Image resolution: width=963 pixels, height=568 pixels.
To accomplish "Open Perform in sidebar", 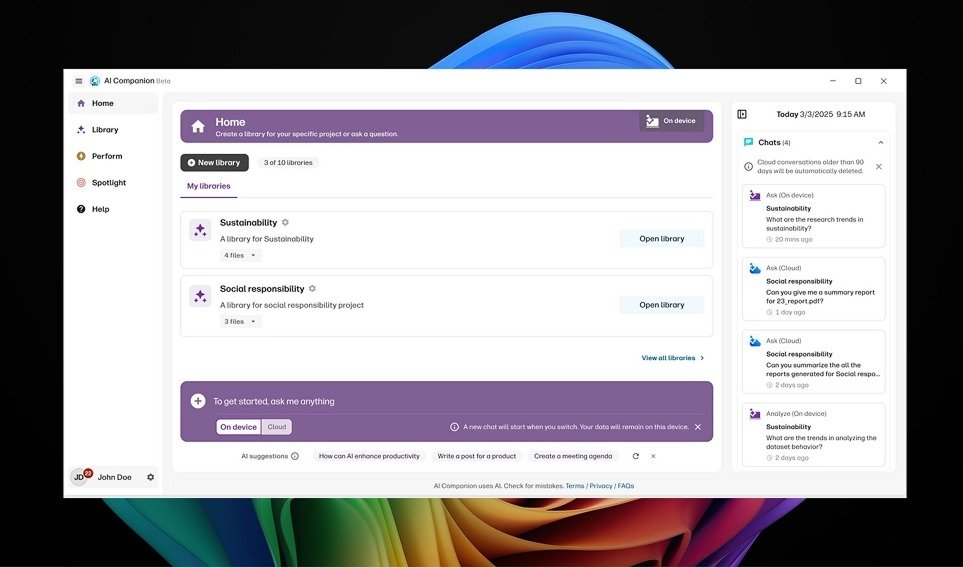I will click(113, 156).
